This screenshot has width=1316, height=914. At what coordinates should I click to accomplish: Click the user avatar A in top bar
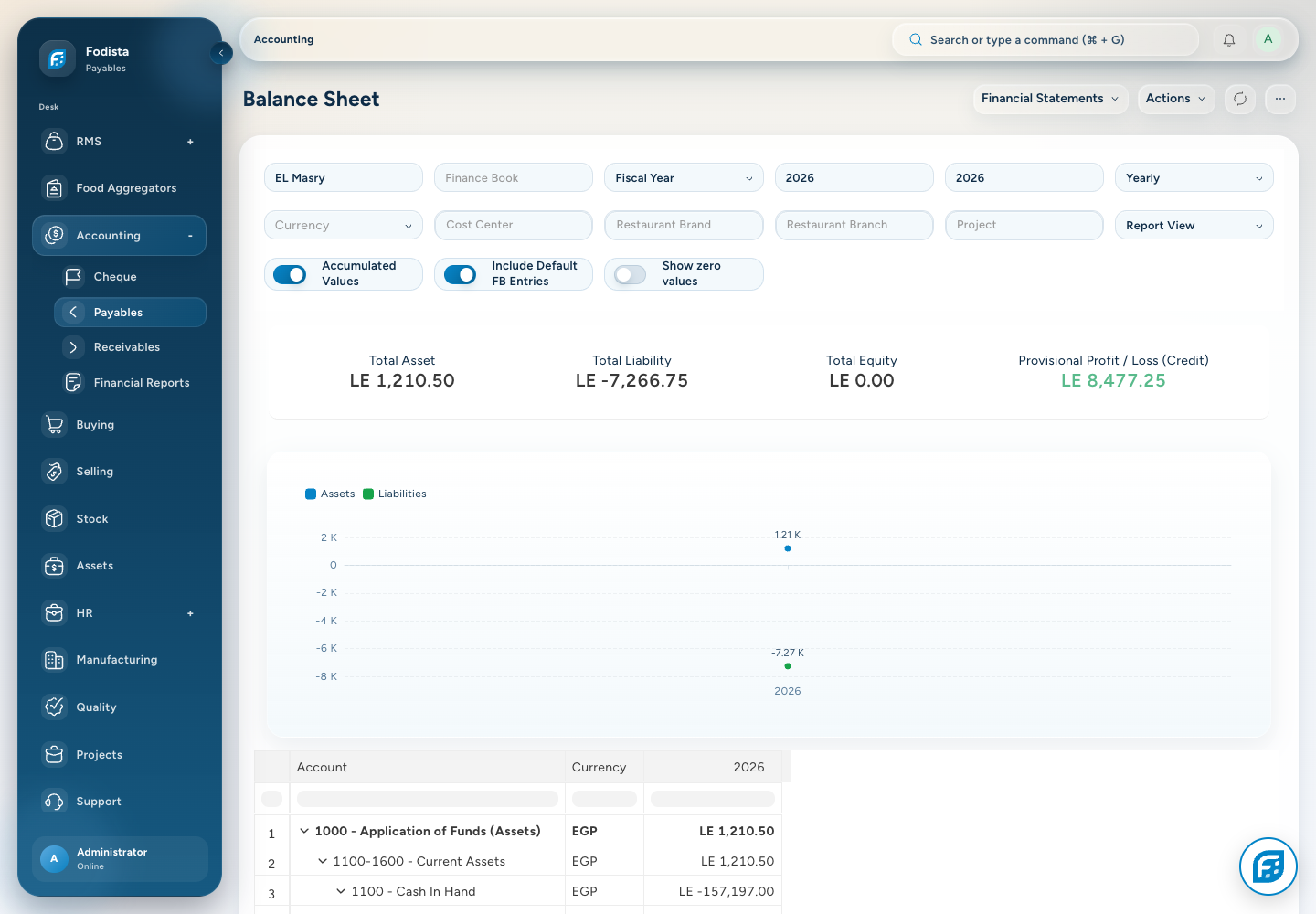pyautogui.click(x=1268, y=39)
